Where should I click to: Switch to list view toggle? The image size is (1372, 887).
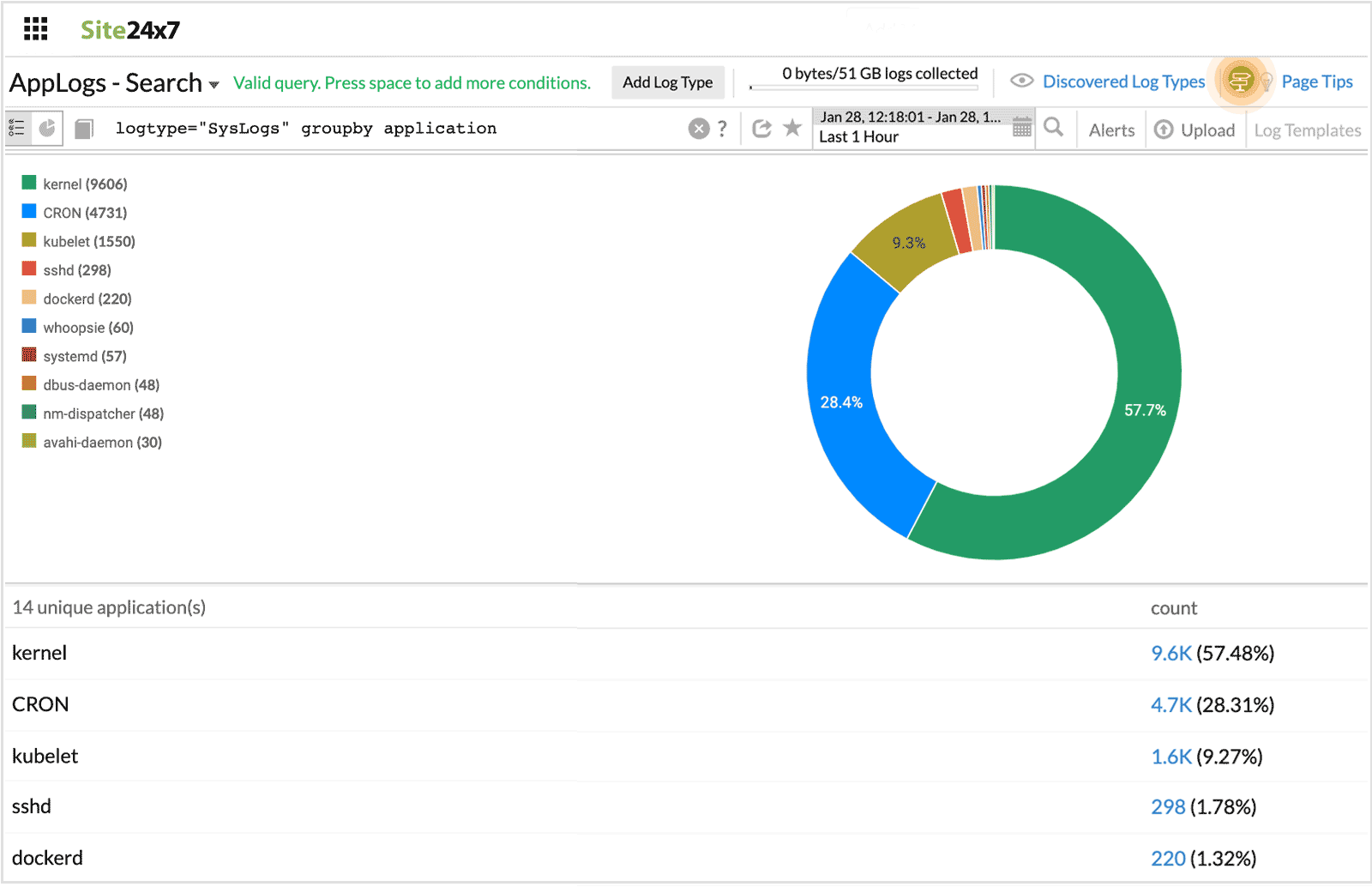pyautogui.click(x=17, y=129)
